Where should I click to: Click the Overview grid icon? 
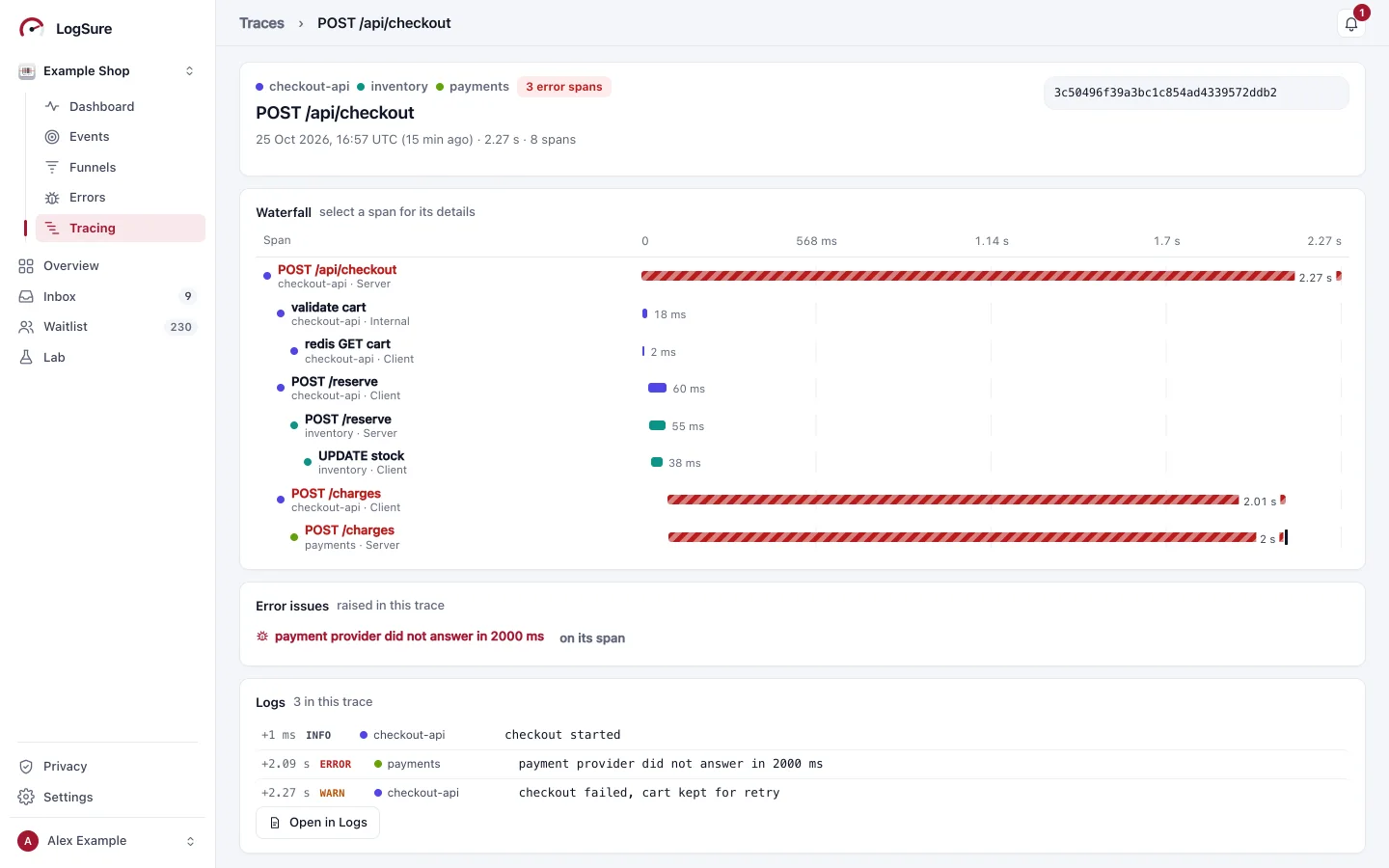pyautogui.click(x=26, y=266)
